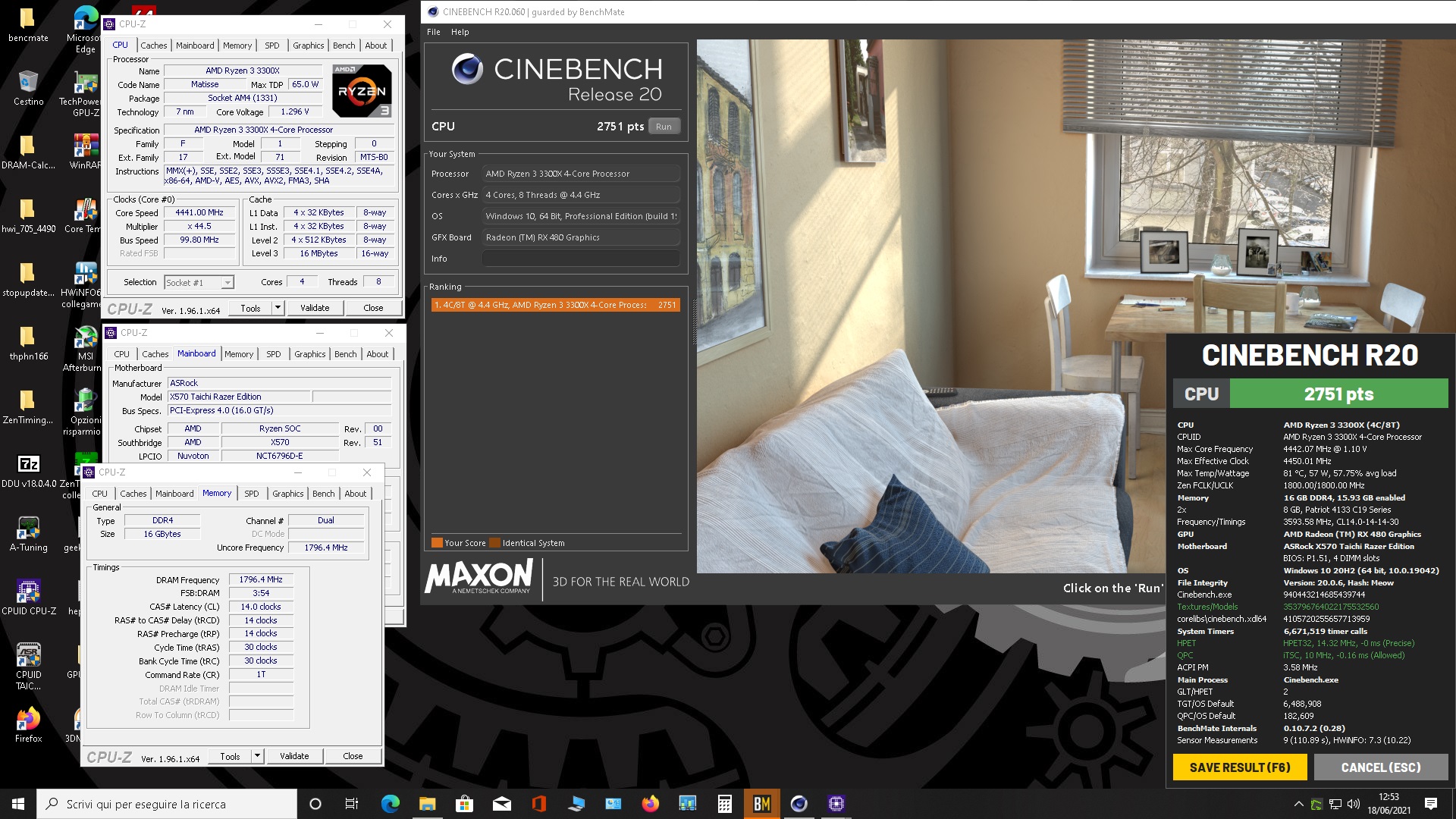This screenshot has width=1456, height=819.
Task: Open WinRAR desktop shortcut
Action: pos(85,152)
